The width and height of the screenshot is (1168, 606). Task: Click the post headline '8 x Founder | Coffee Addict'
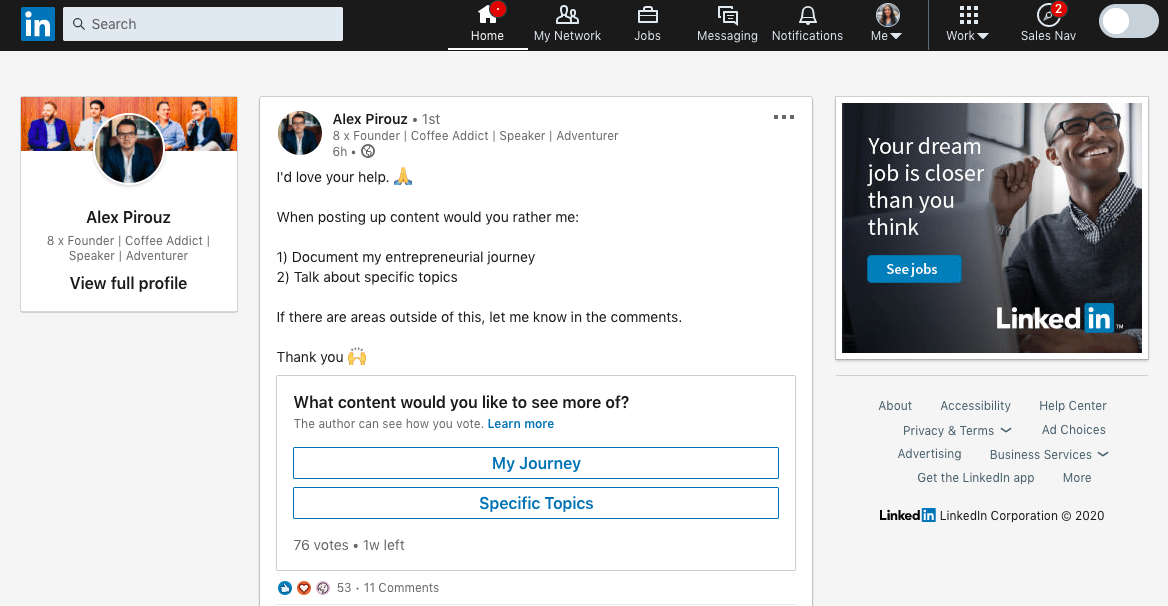[410, 135]
